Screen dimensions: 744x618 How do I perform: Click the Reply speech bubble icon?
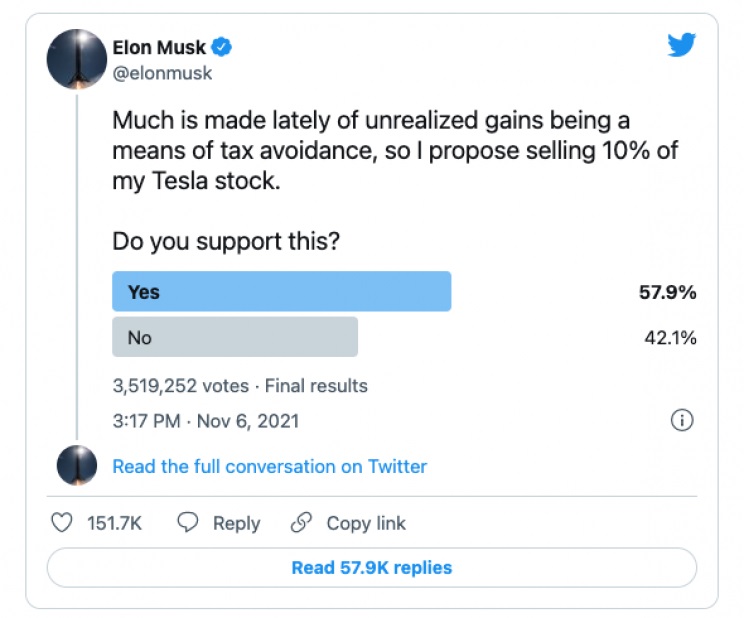click(188, 523)
